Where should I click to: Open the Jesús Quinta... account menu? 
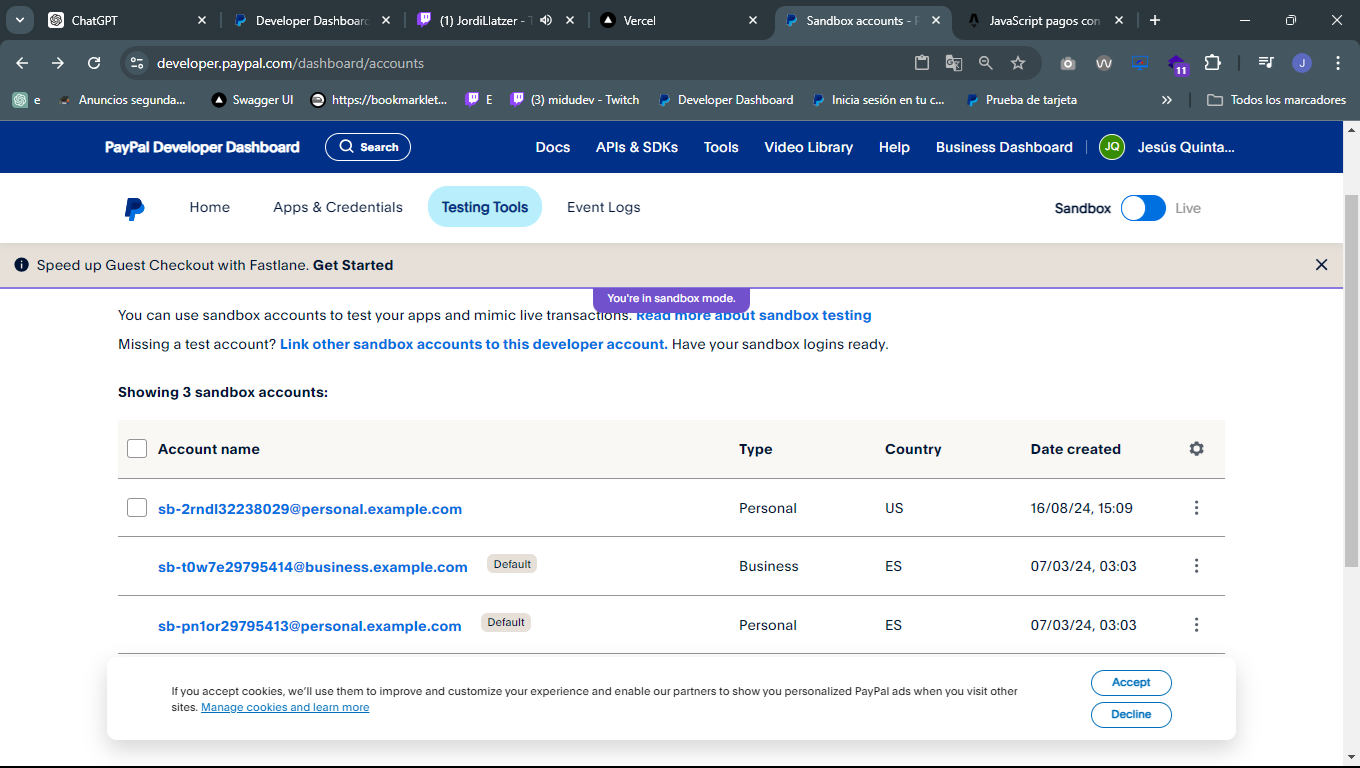[1167, 147]
